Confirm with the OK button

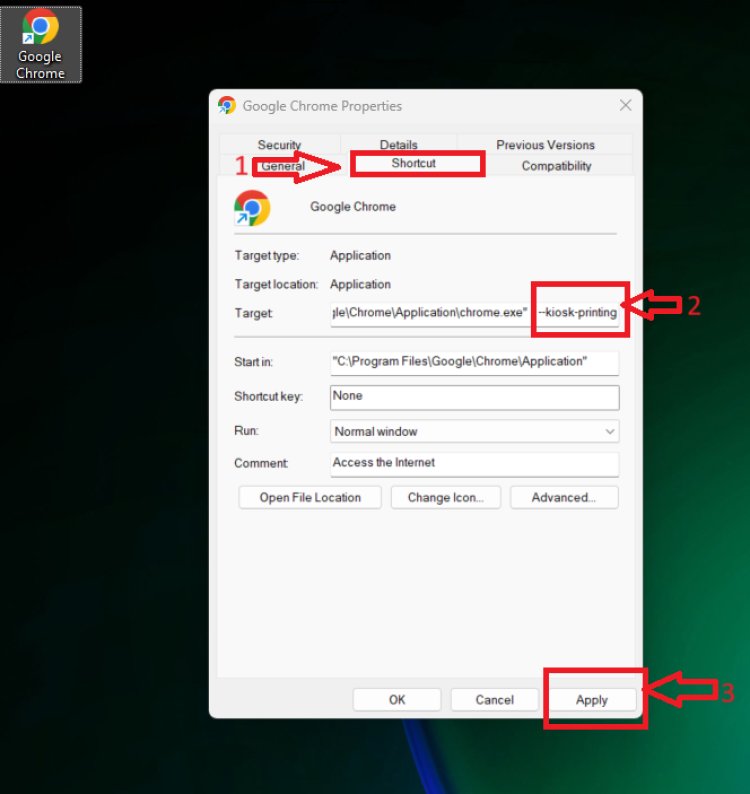397,700
